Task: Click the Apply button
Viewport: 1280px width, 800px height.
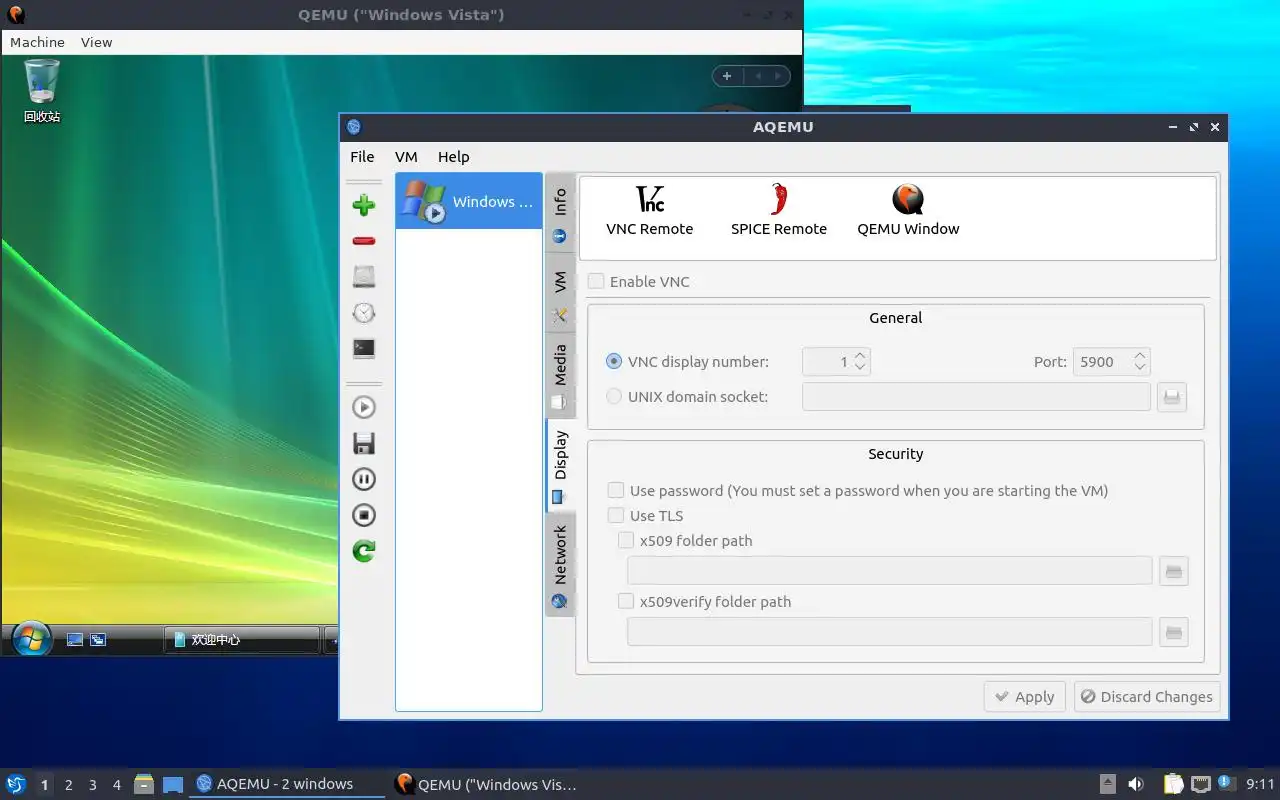Action: click(1025, 697)
